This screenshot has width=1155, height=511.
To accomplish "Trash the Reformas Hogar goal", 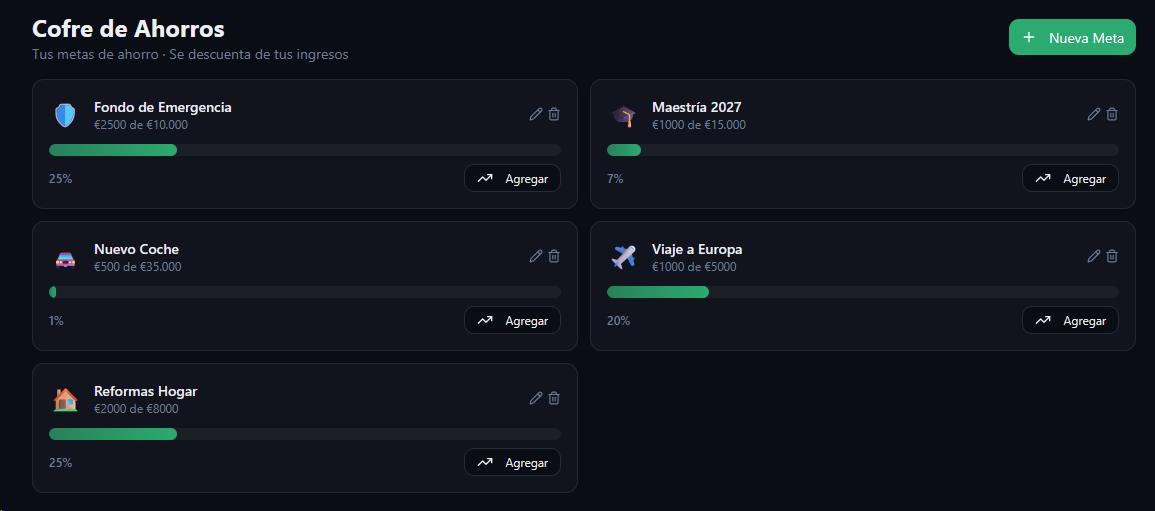I will 554,398.
